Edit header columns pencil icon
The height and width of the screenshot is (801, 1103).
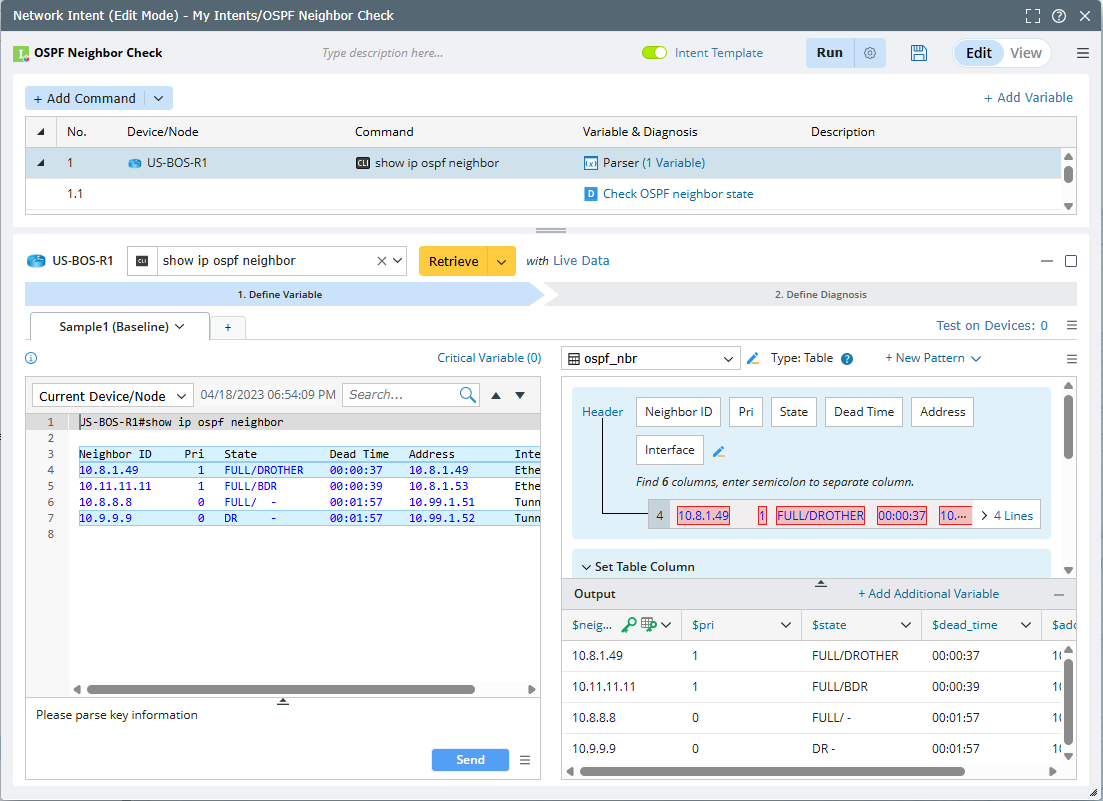pyautogui.click(x=718, y=451)
